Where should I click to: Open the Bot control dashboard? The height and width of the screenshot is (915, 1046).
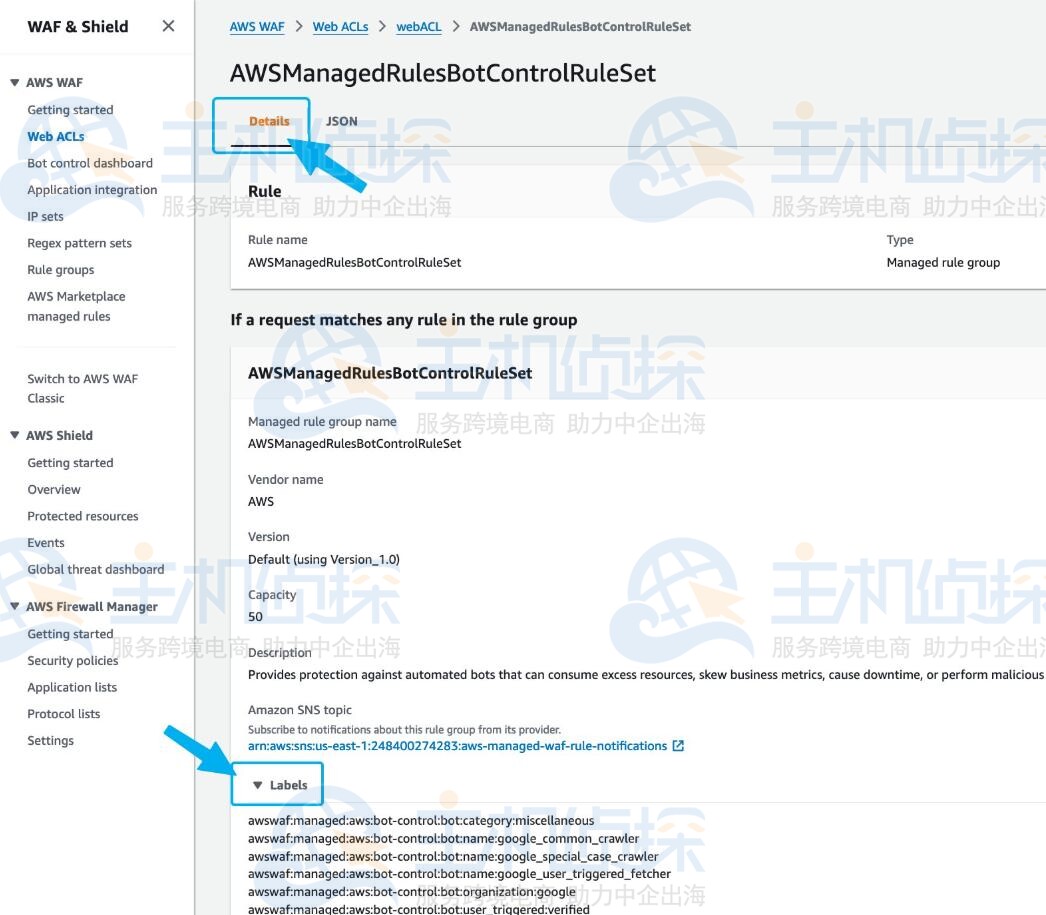point(88,162)
